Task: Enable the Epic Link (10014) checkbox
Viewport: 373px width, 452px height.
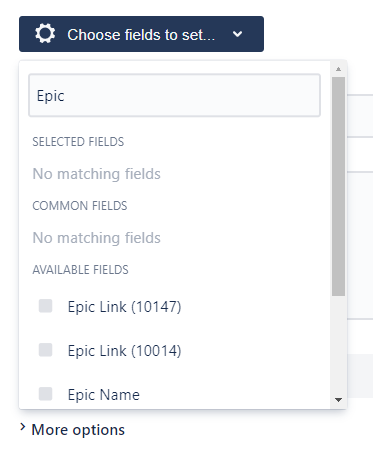Action: [45, 350]
